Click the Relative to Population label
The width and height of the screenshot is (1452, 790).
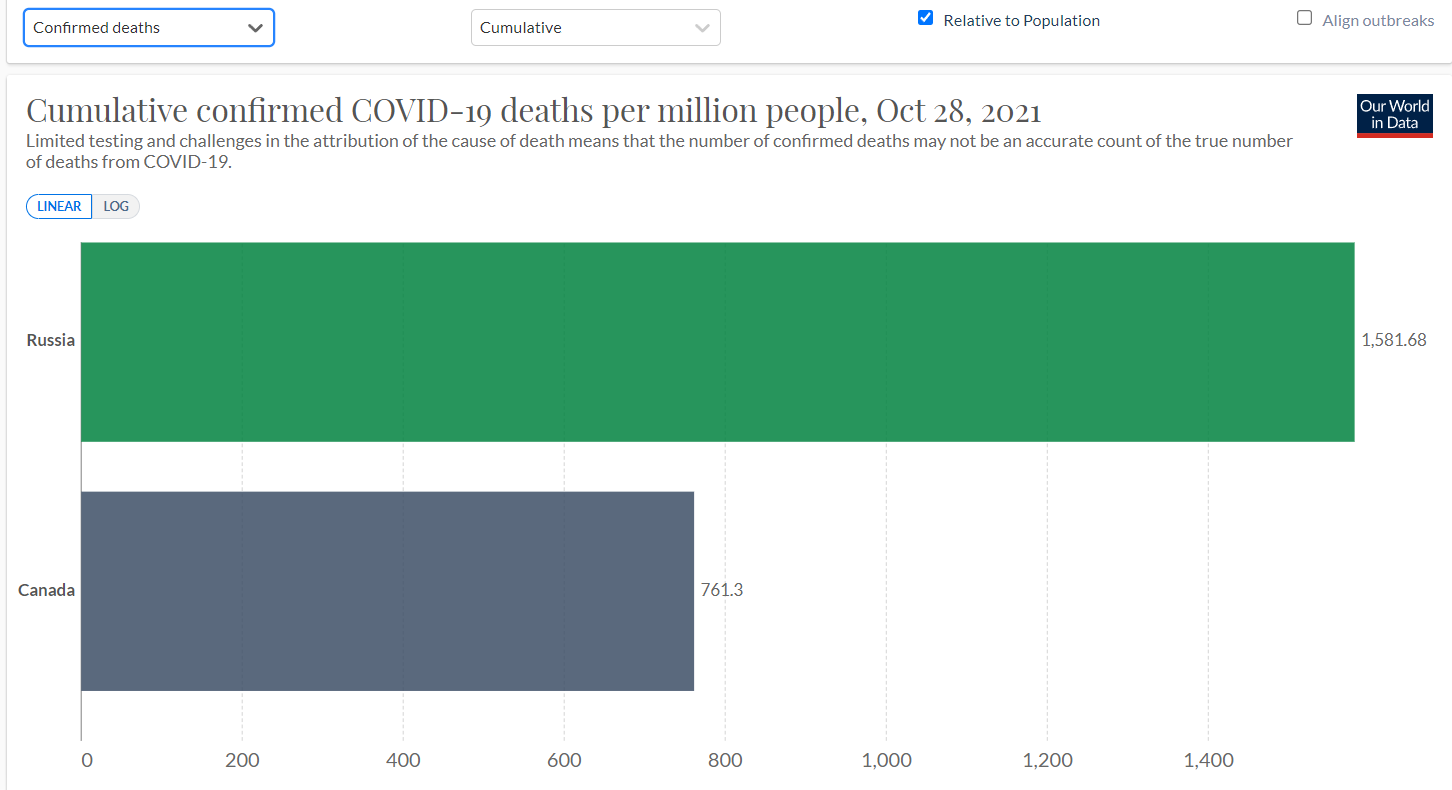coord(1021,20)
